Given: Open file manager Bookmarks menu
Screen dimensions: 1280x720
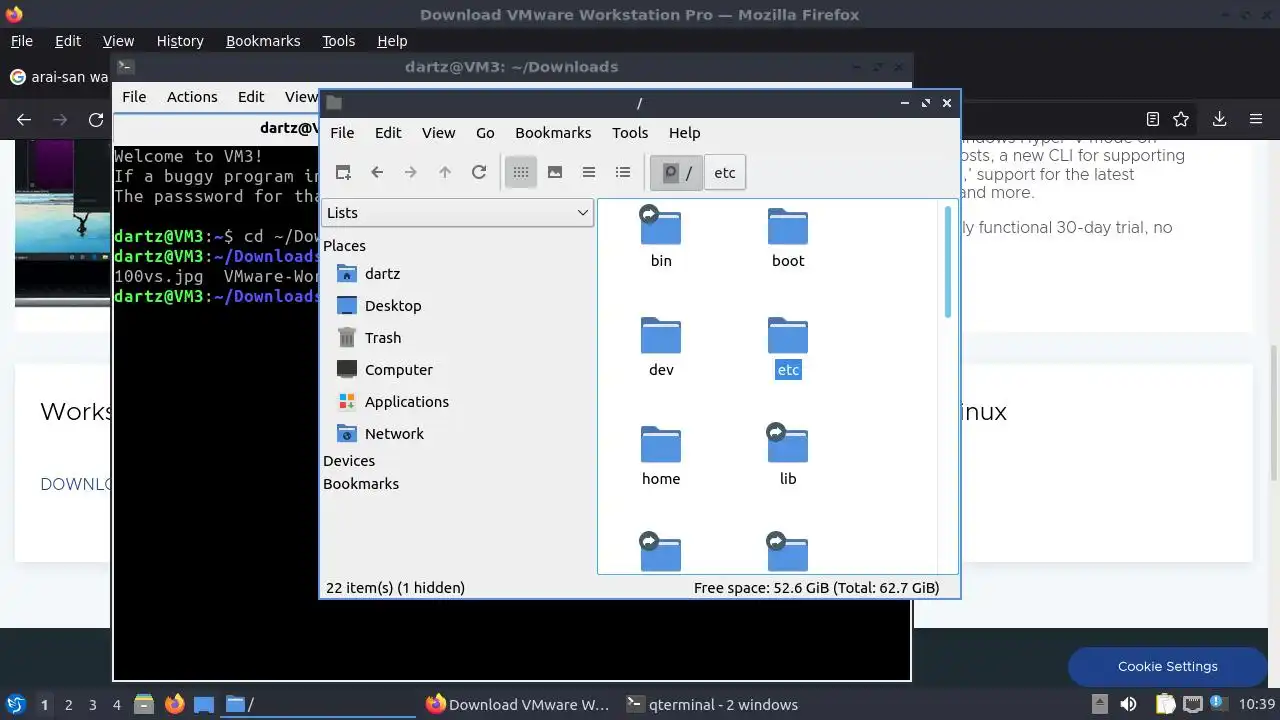Looking at the screenshot, I should (x=553, y=132).
